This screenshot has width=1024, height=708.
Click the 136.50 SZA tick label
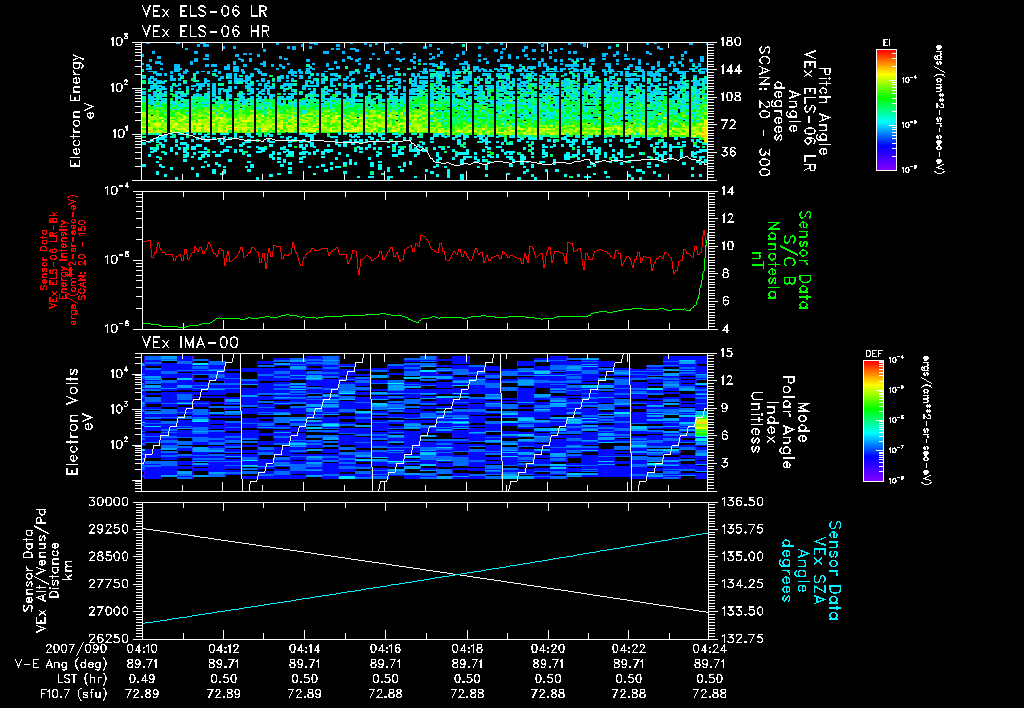point(741,502)
